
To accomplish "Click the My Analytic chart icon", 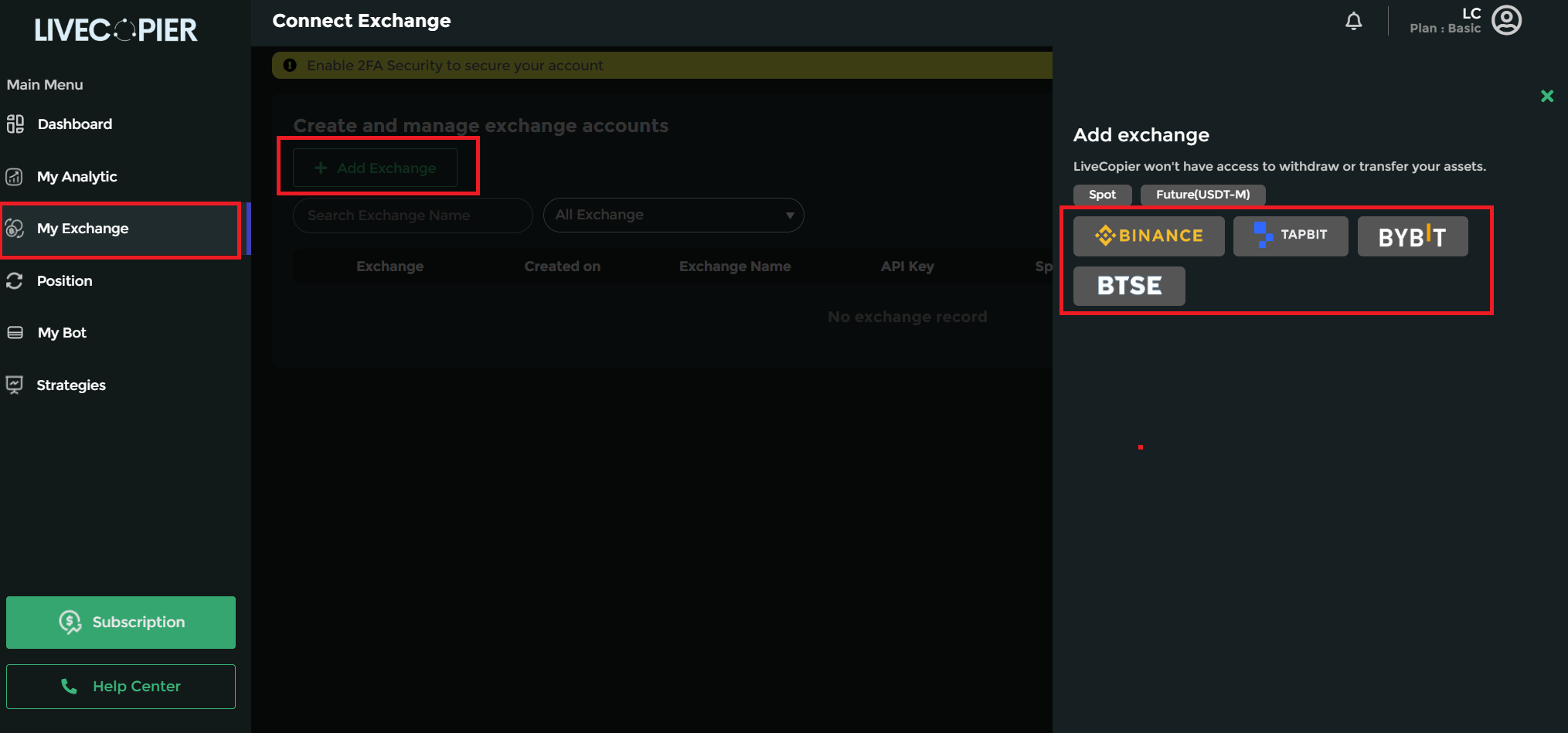I will tap(15, 177).
